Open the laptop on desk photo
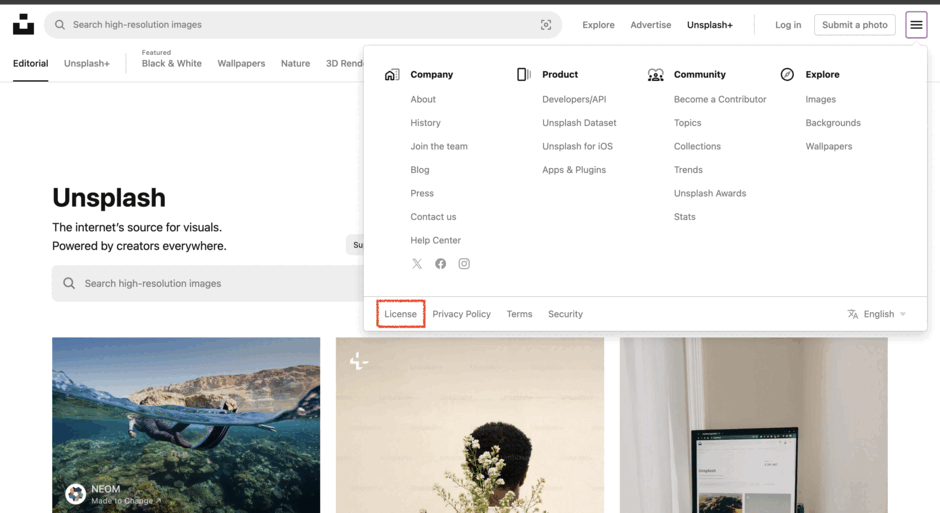The height and width of the screenshot is (513, 940). point(754,425)
